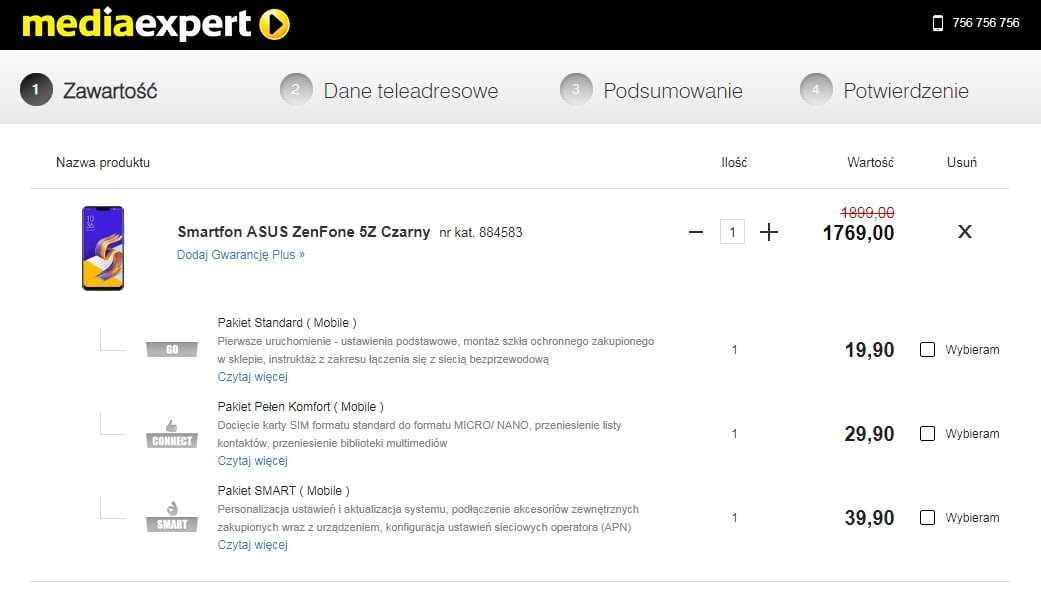
Task: Remove ZenFone 5Z with X icon
Action: coord(965,232)
